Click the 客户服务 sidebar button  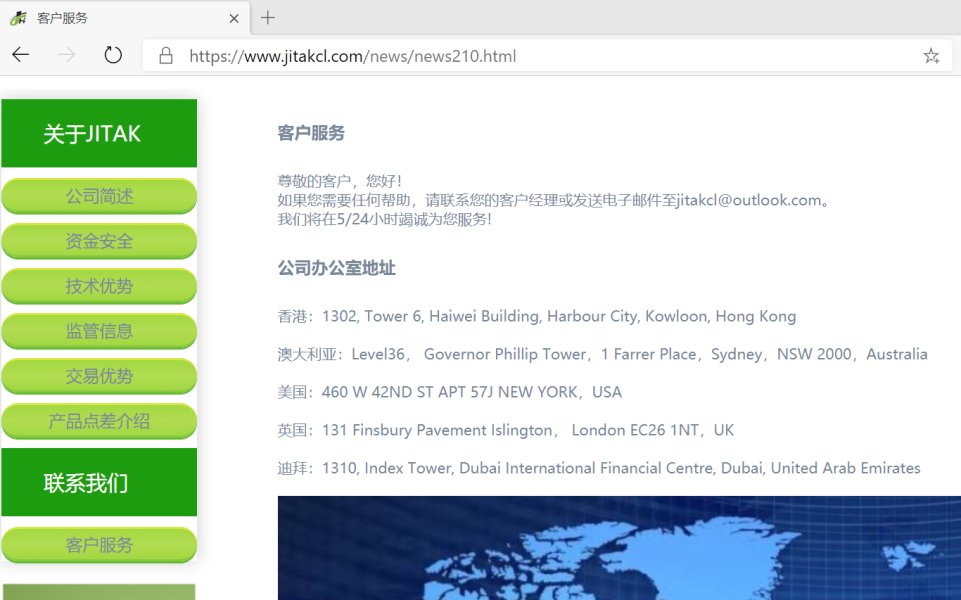[99, 545]
